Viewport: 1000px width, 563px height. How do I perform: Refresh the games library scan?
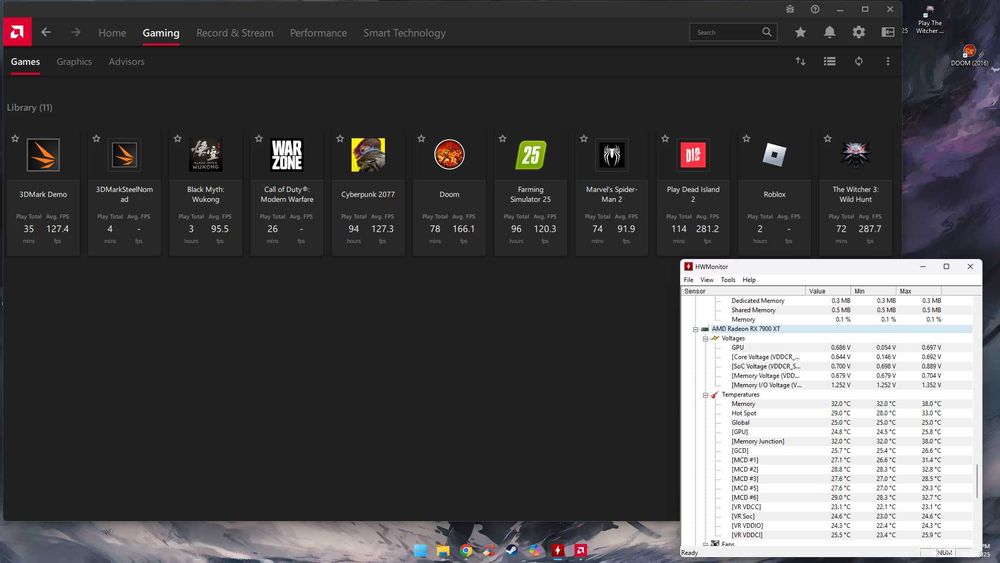coord(858,61)
